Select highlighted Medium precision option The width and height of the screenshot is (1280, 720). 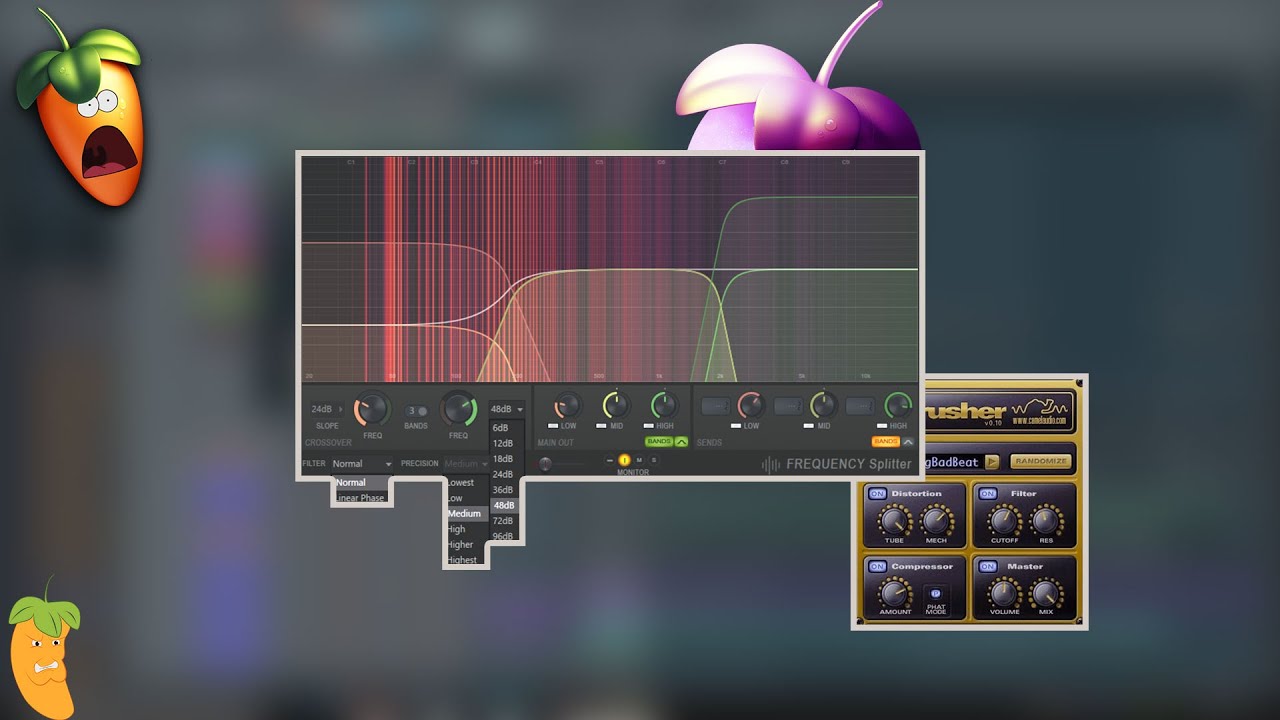click(x=467, y=514)
